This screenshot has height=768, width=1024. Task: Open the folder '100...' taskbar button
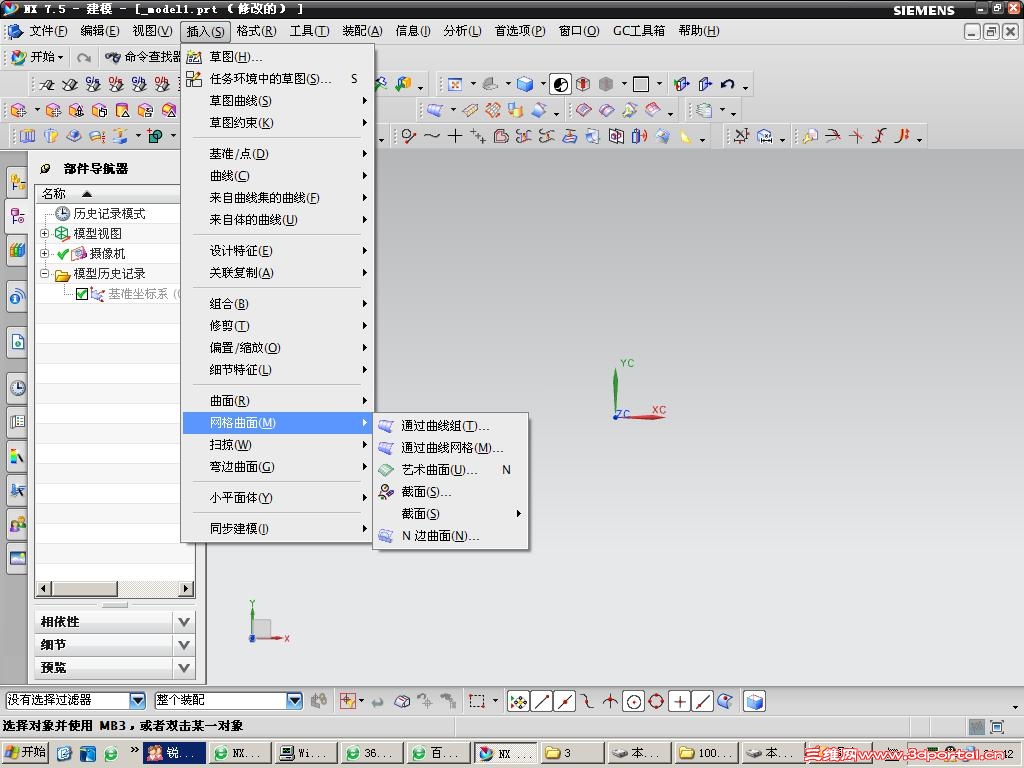pyautogui.click(x=705, y=752)
